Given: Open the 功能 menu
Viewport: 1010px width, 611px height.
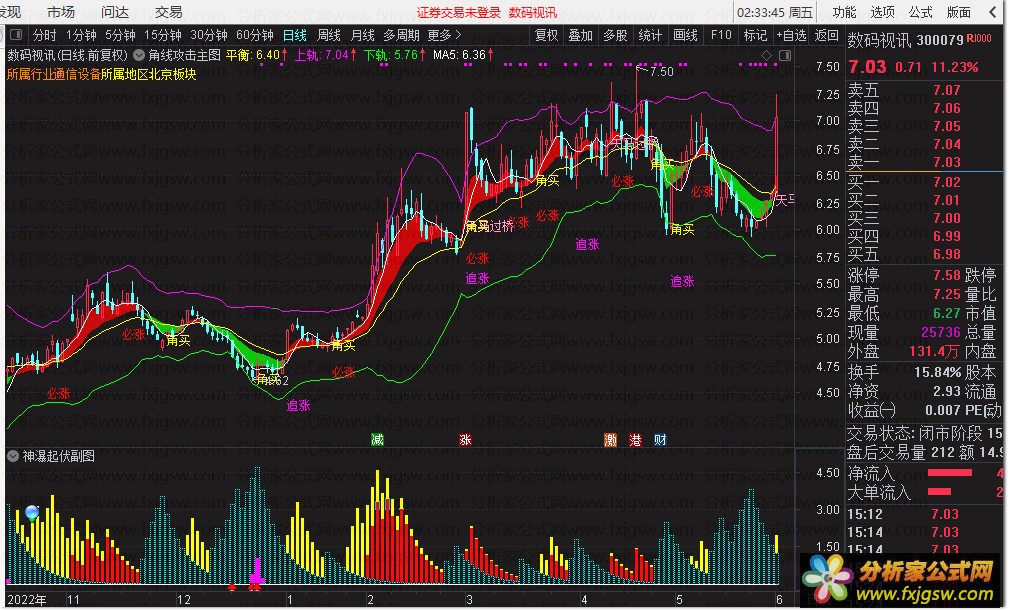Looking at the screenshot, I should tap(844, 12).
